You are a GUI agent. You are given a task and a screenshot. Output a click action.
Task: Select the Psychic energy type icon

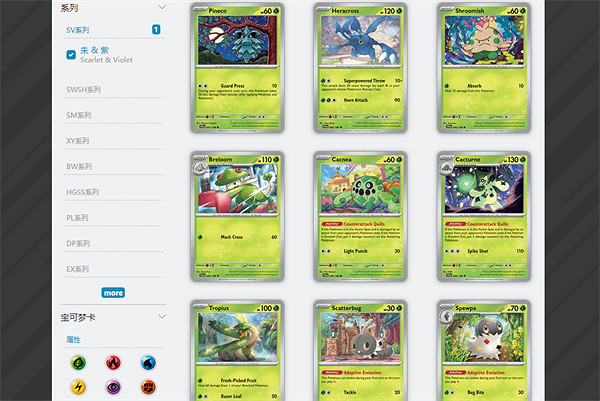113,387
